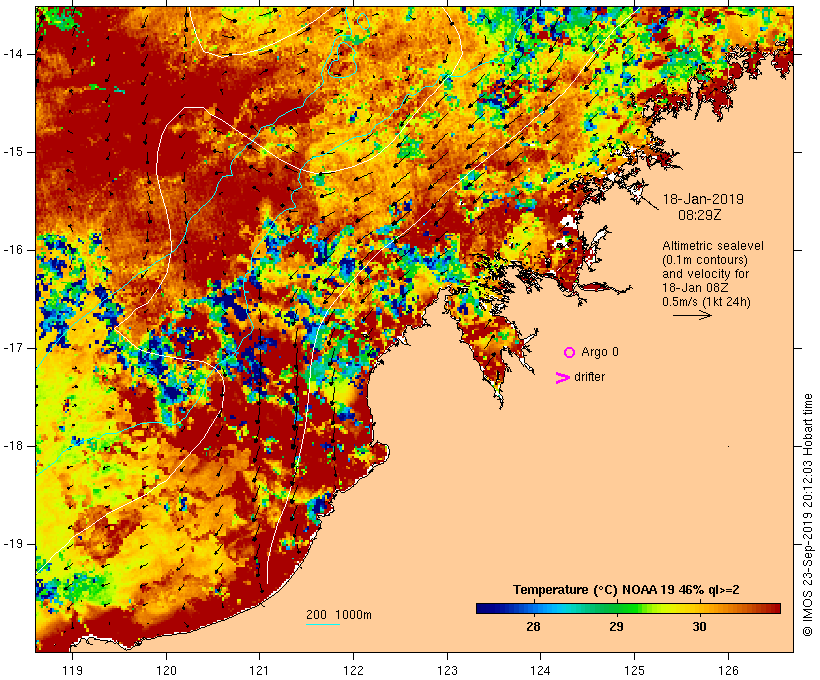
Task: Click the '-19' latitude axis label
Action: pos(13,544)
